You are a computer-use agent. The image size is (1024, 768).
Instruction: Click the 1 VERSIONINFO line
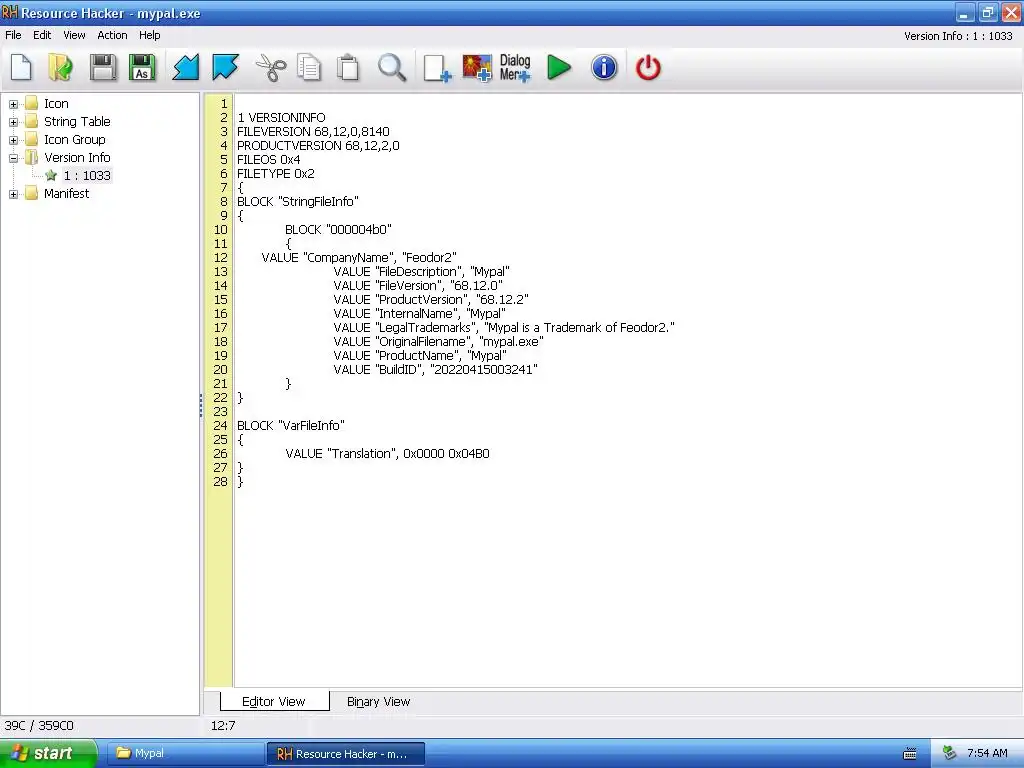[281, 118]
